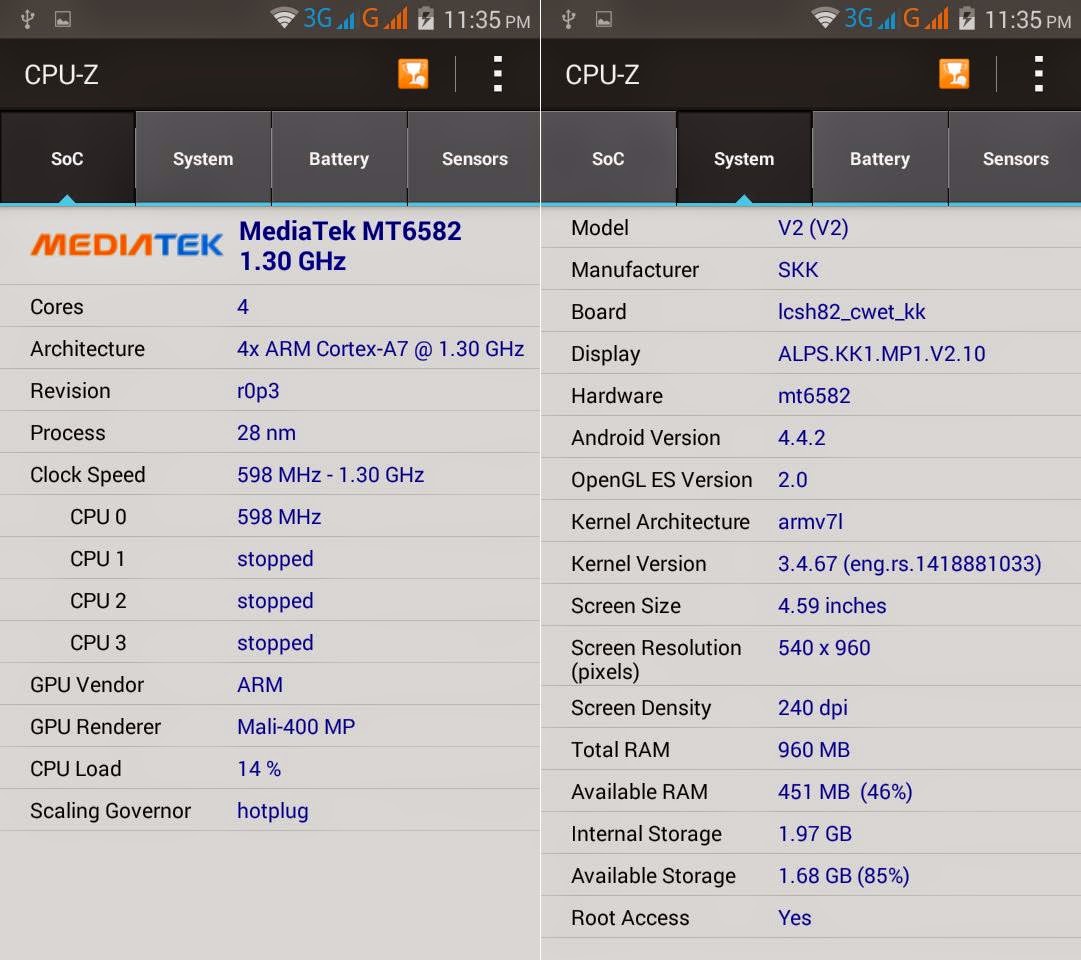This screenshot has width=1081, height=960.
Task: Tap the clock 11:35 PM in right status bar
Action: click(x=1028, y=20)
